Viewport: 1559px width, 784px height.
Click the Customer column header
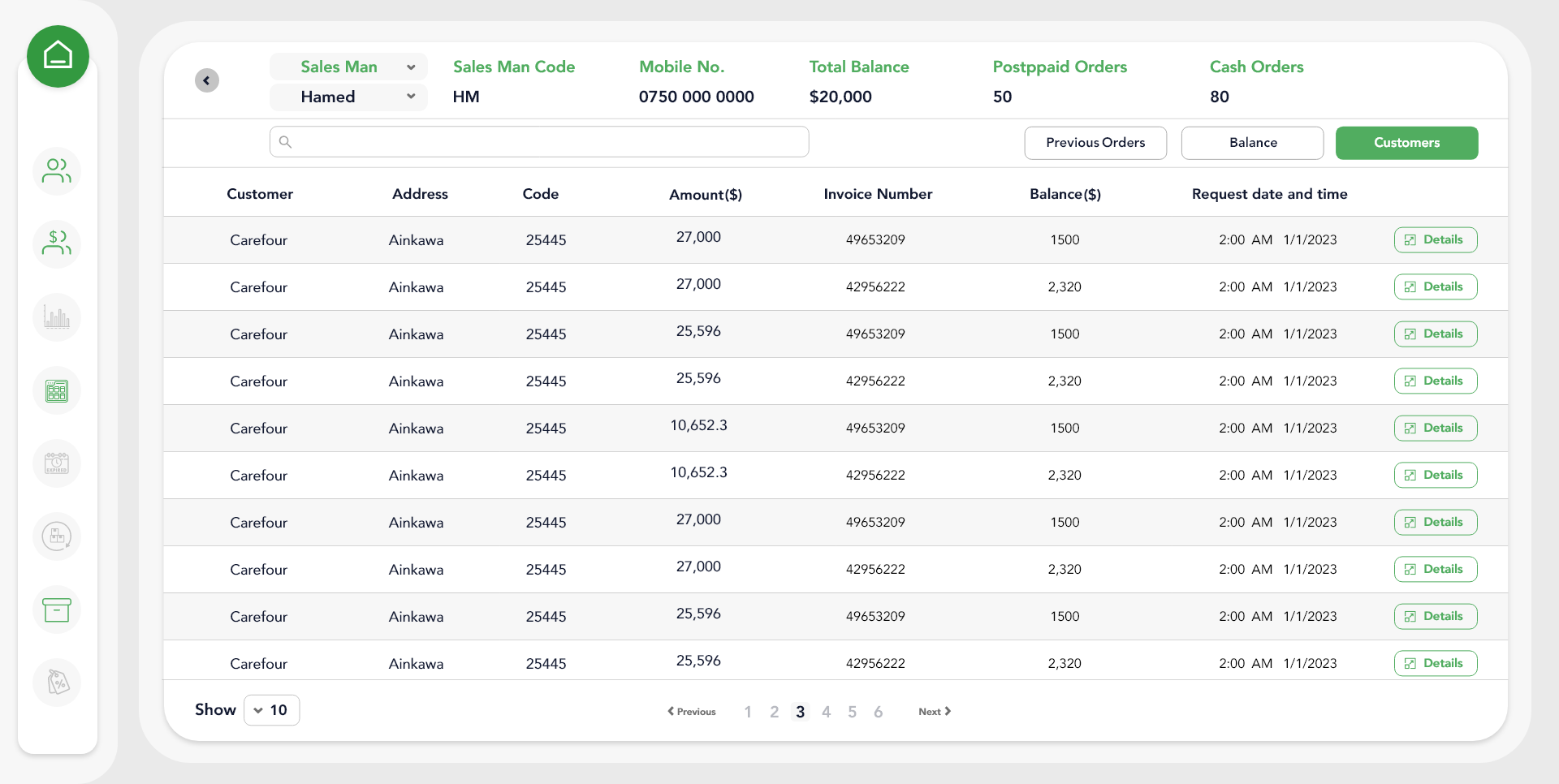click(x=260, y=194)
